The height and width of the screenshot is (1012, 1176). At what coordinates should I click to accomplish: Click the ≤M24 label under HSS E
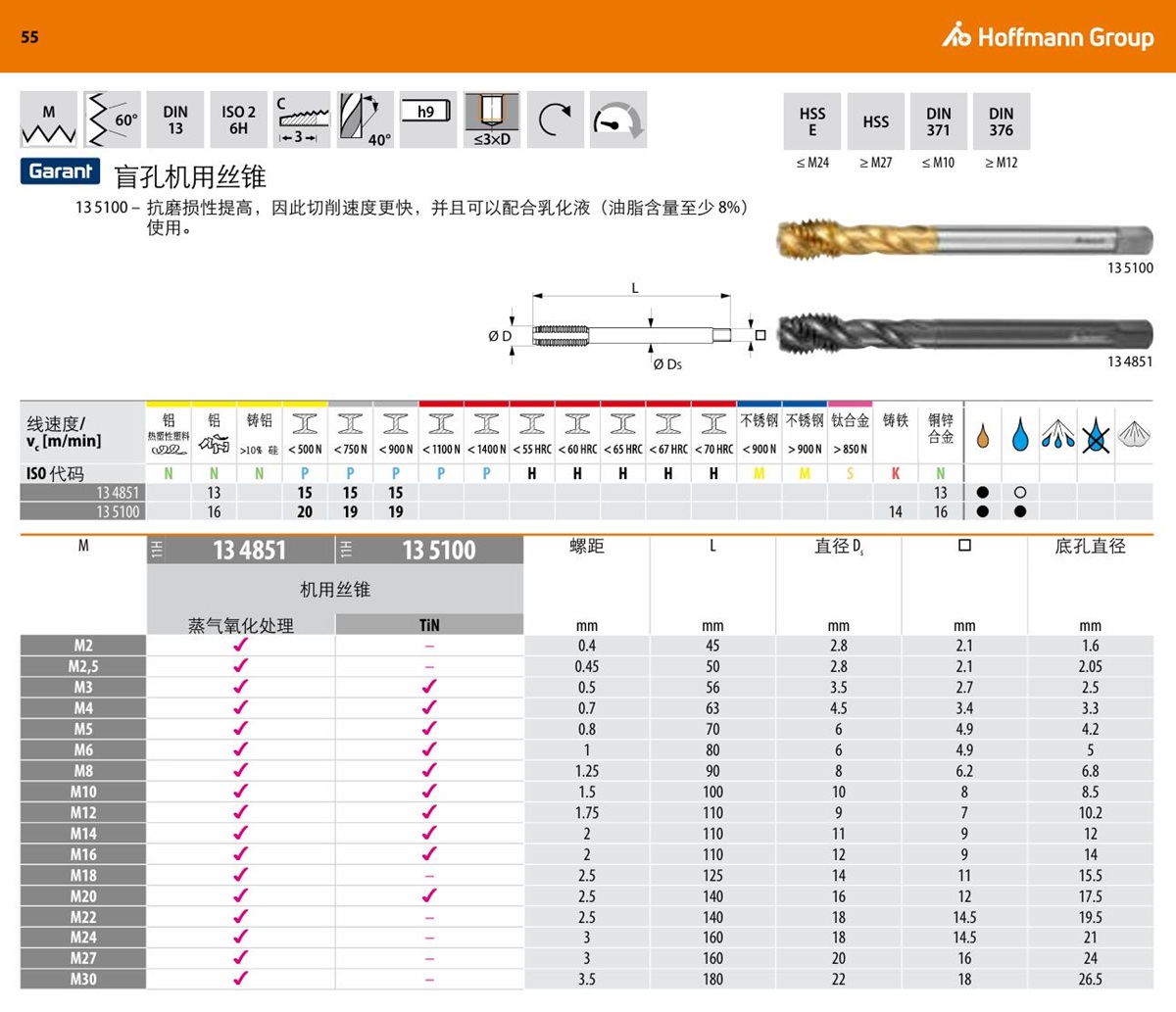[x=812, y=163]
